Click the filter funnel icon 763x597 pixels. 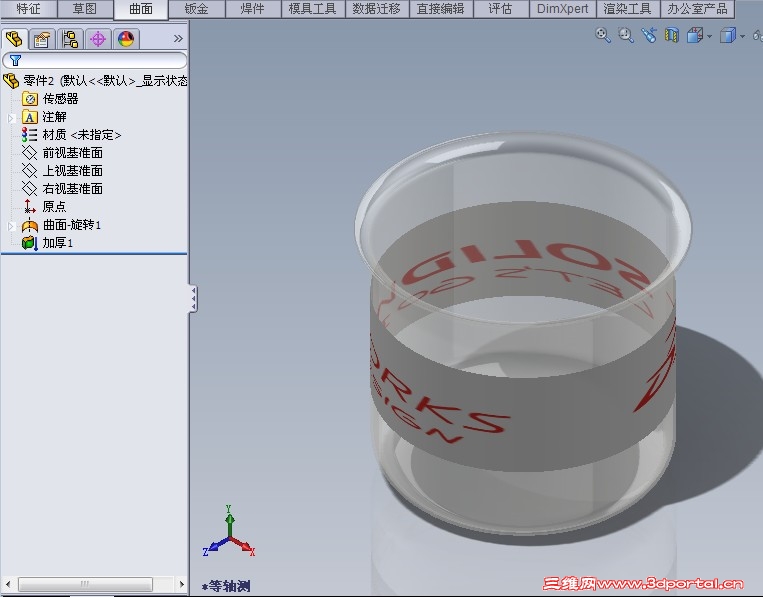pyautogui.click(x=16, y=60)
